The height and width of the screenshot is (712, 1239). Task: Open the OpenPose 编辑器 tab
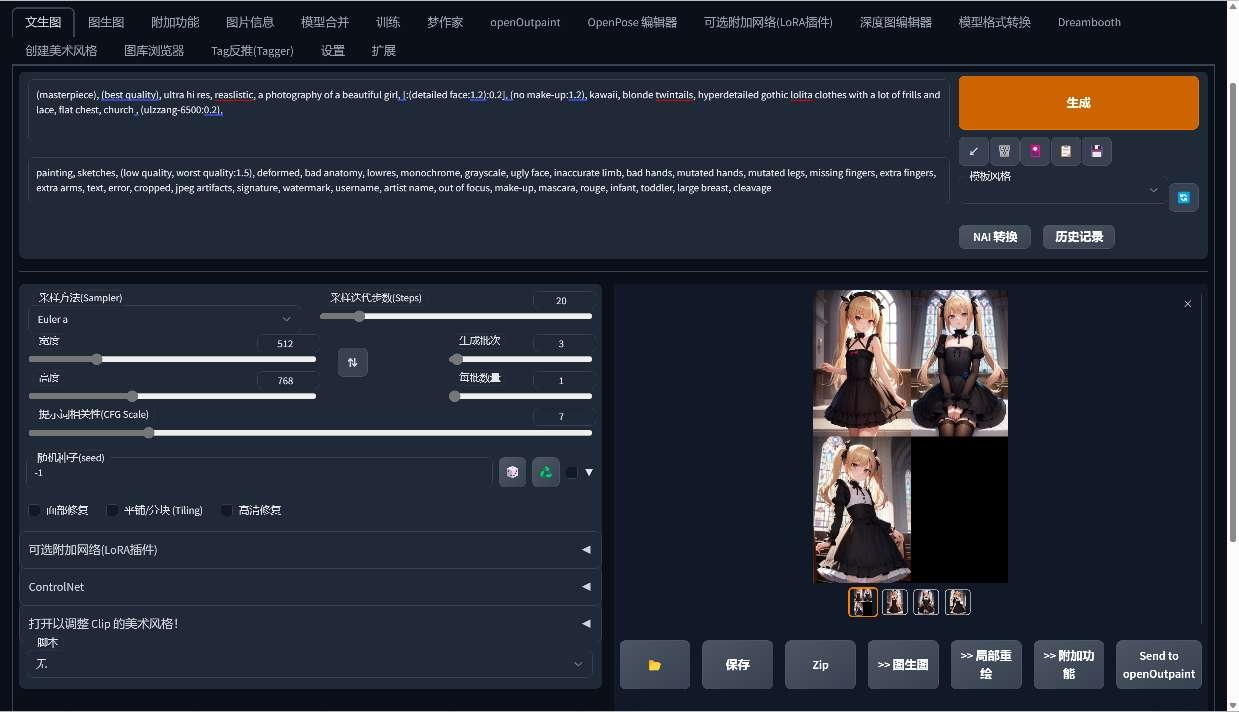tap(632, 22)
